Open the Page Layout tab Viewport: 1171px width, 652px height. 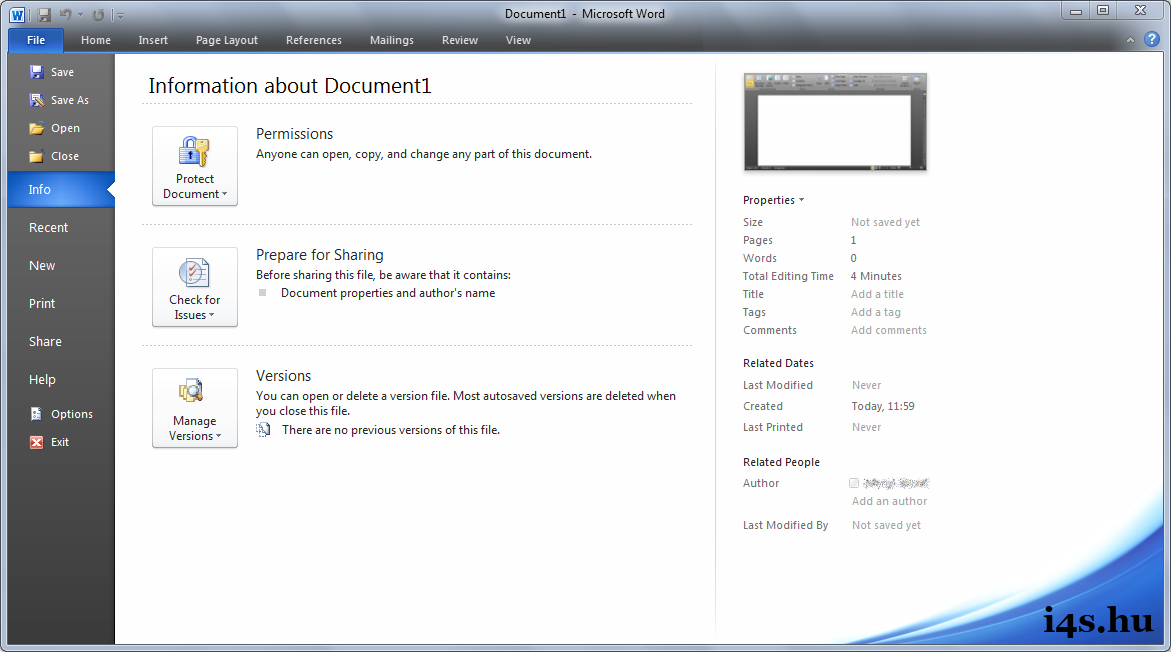pyautogui.click(x=227, y=40)
